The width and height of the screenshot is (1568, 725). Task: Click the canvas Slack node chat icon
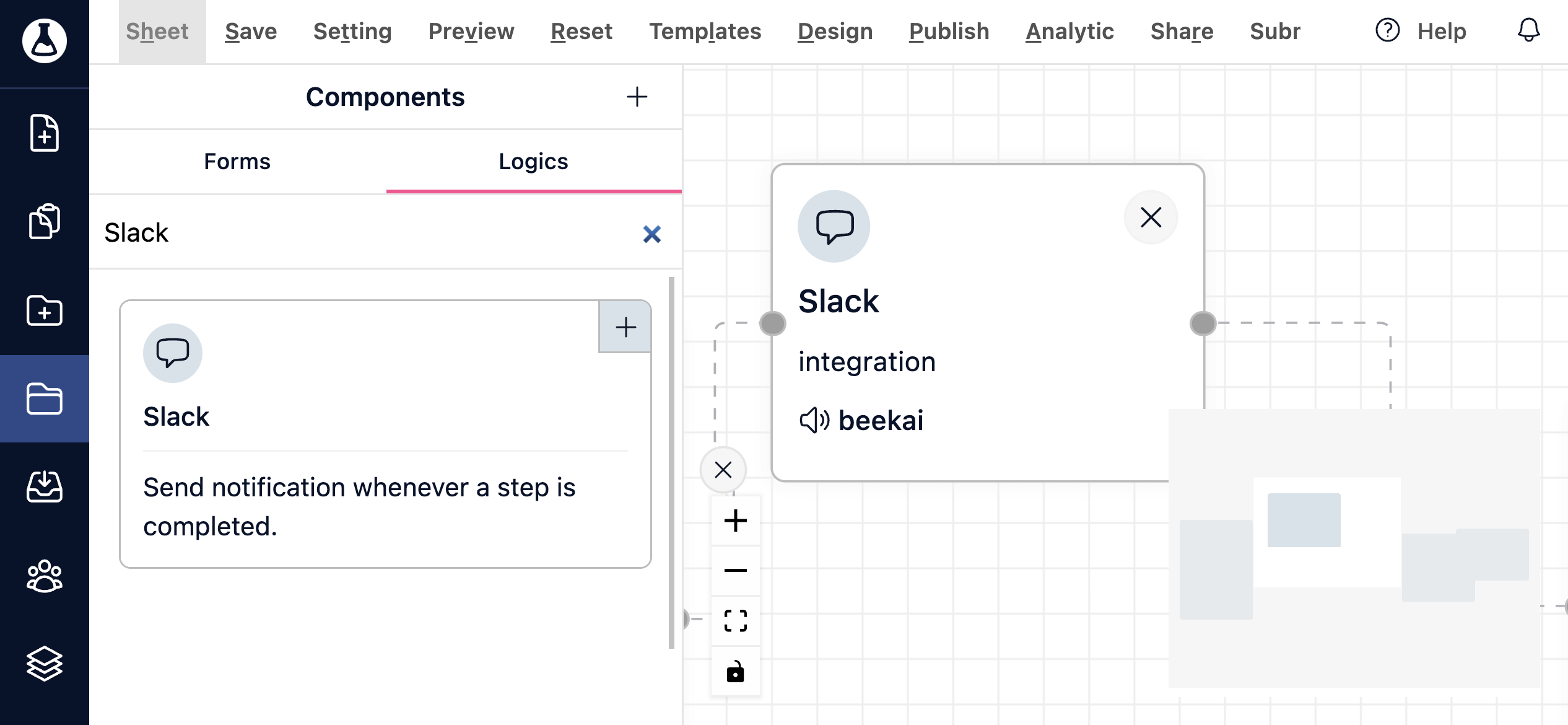(834, 226)
